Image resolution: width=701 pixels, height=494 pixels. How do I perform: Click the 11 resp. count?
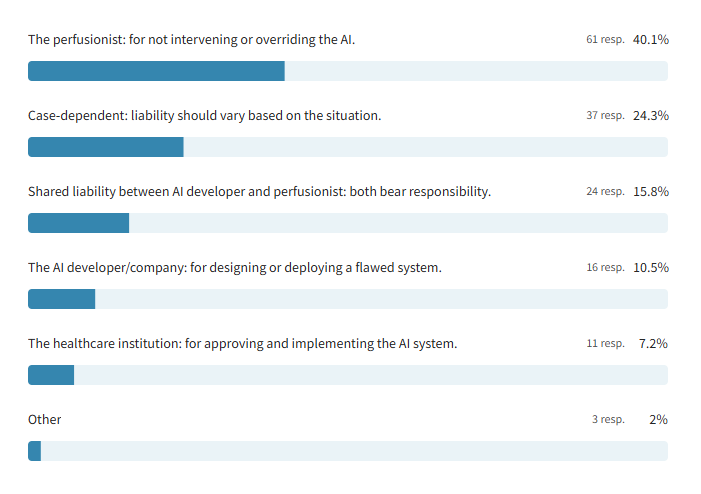(605, 344)
